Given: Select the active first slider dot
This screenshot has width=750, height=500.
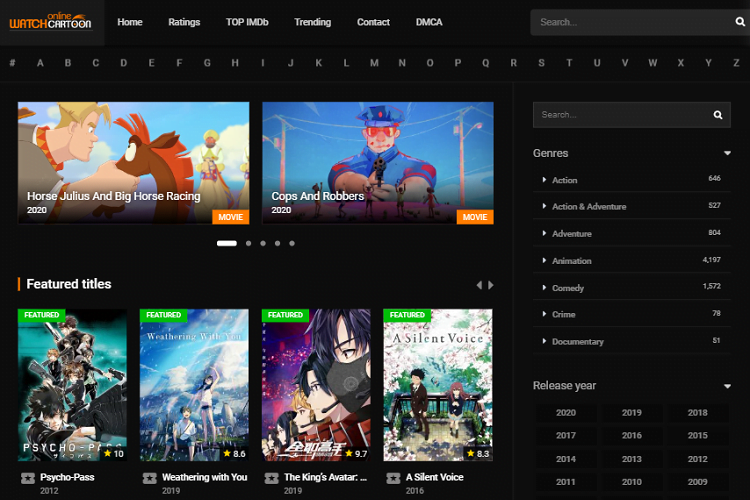Looking at the screenshot, I should coord(227,244).
